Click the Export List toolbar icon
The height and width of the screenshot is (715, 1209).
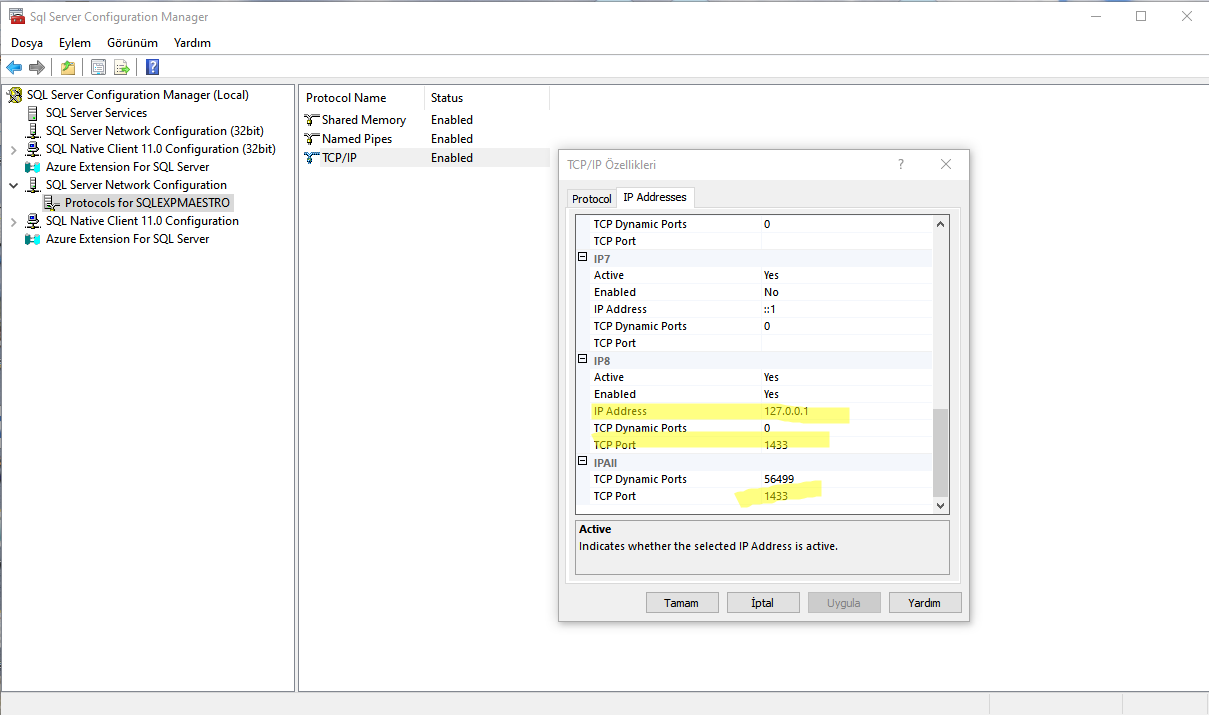[122, 68]
